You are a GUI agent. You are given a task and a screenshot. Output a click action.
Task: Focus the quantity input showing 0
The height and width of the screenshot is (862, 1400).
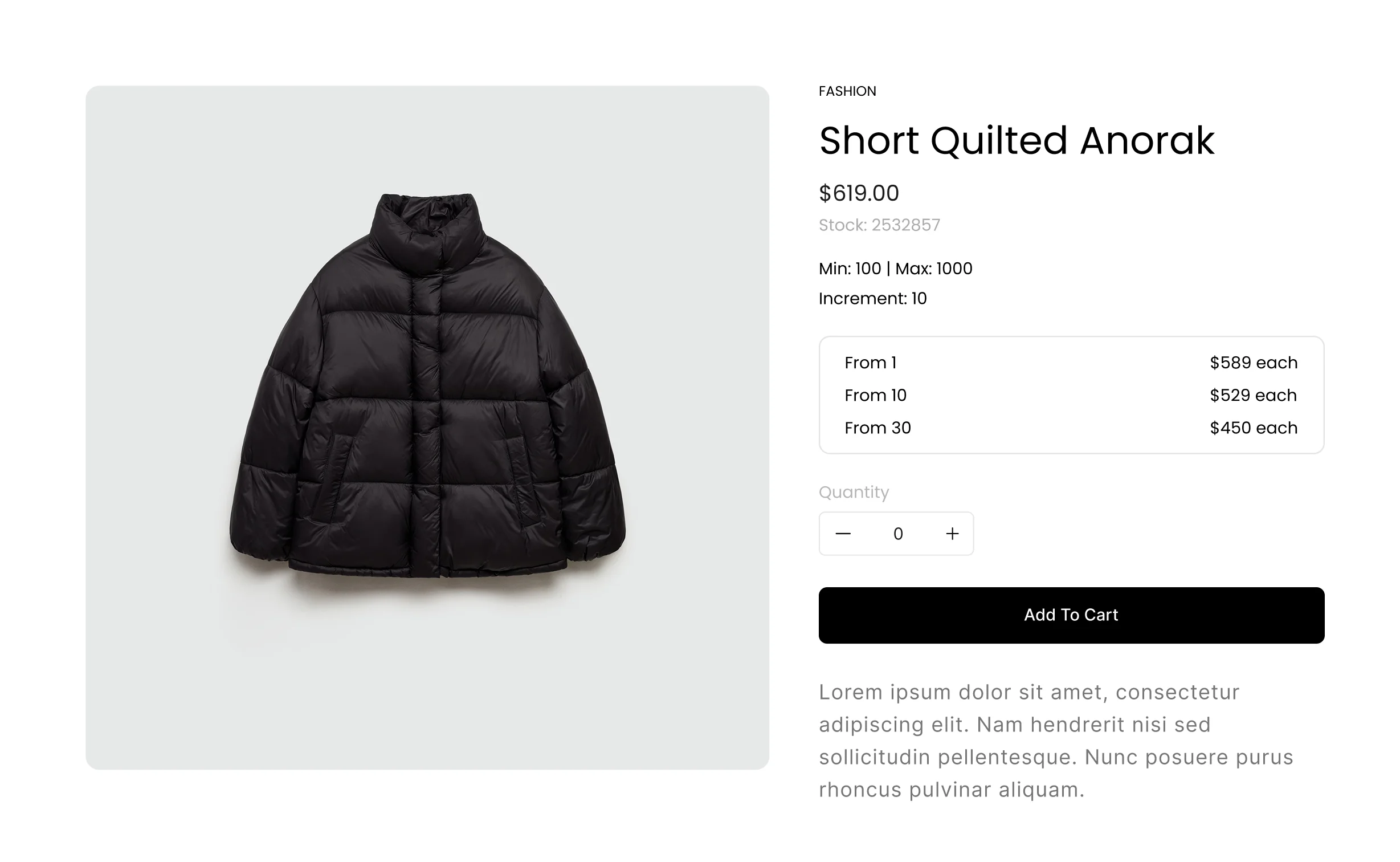point(898,534)
